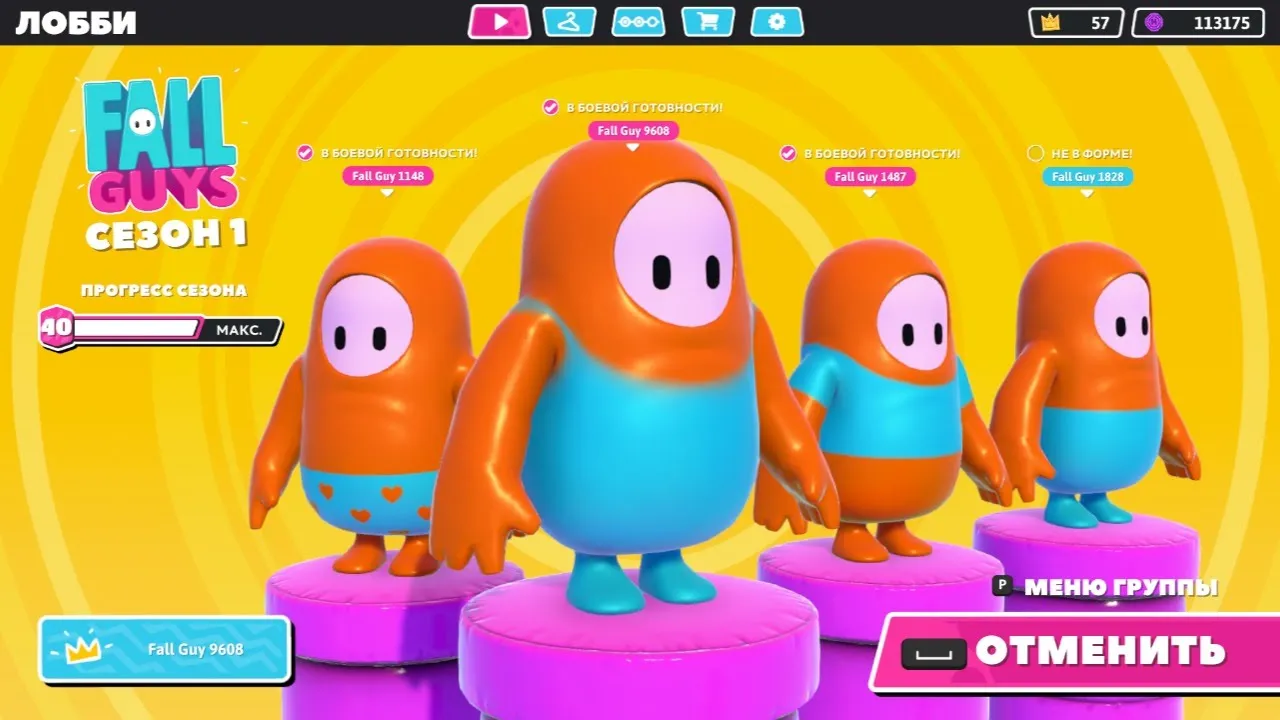Click the ПРОГРЕСС СЕЗОНА label
This screenshot has width=1280, height=720.
click(164, 291)
